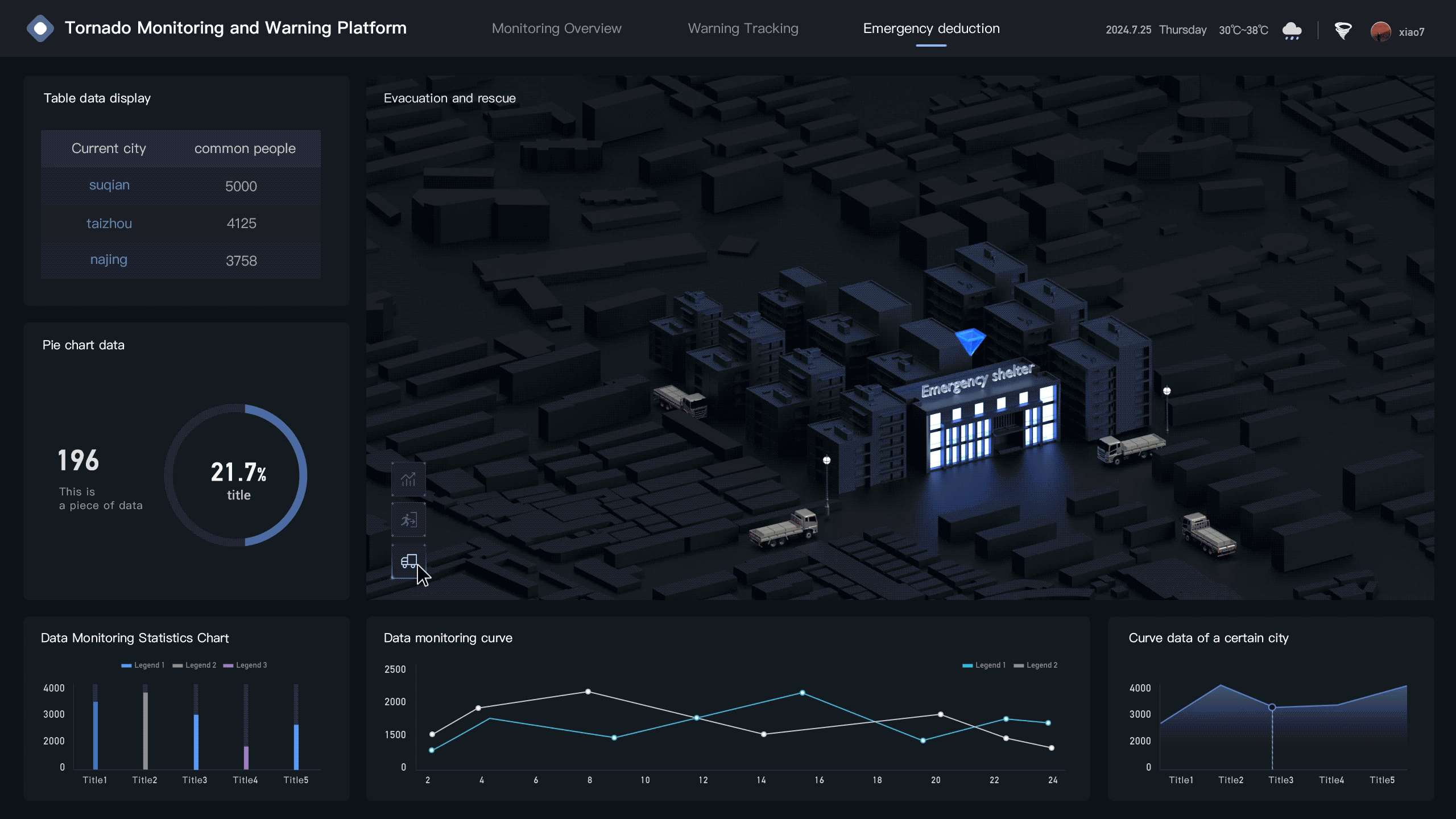Click the Title1 blue bar

click(x=96, y=735)
